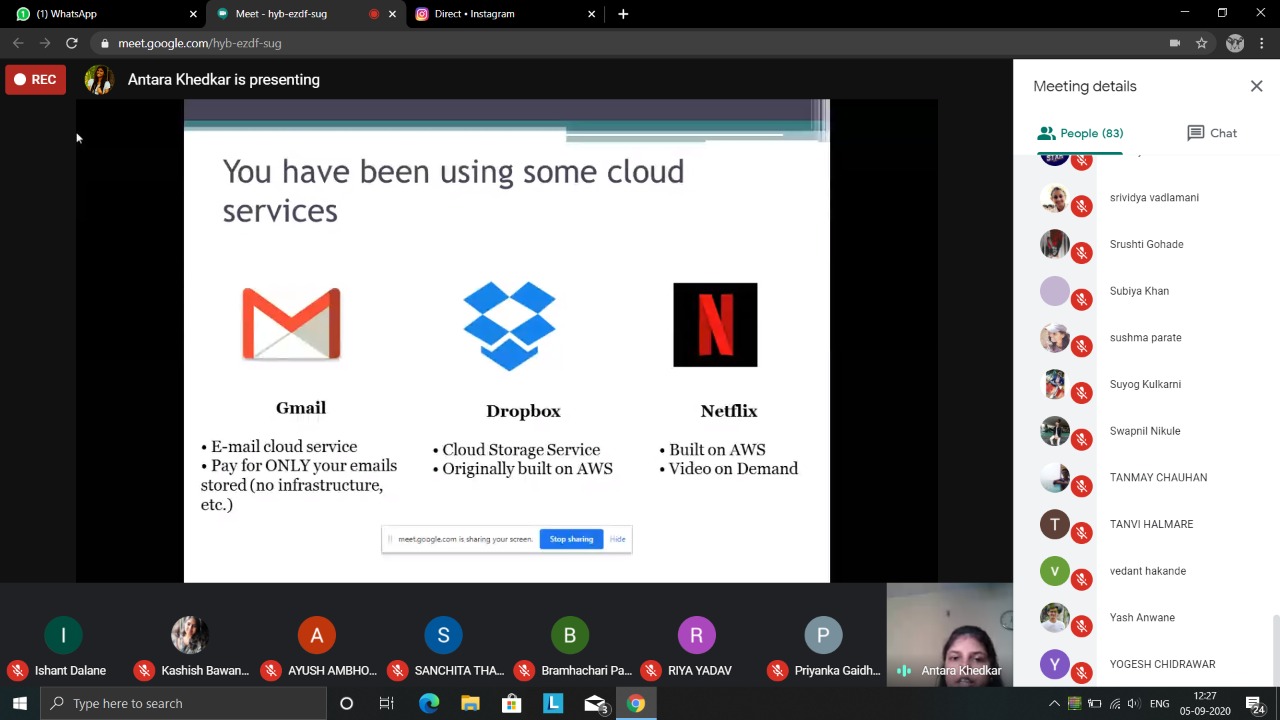Open the Mail app from taskbar
This screenshot has width=1280, height=720.
tap(595, 703)
